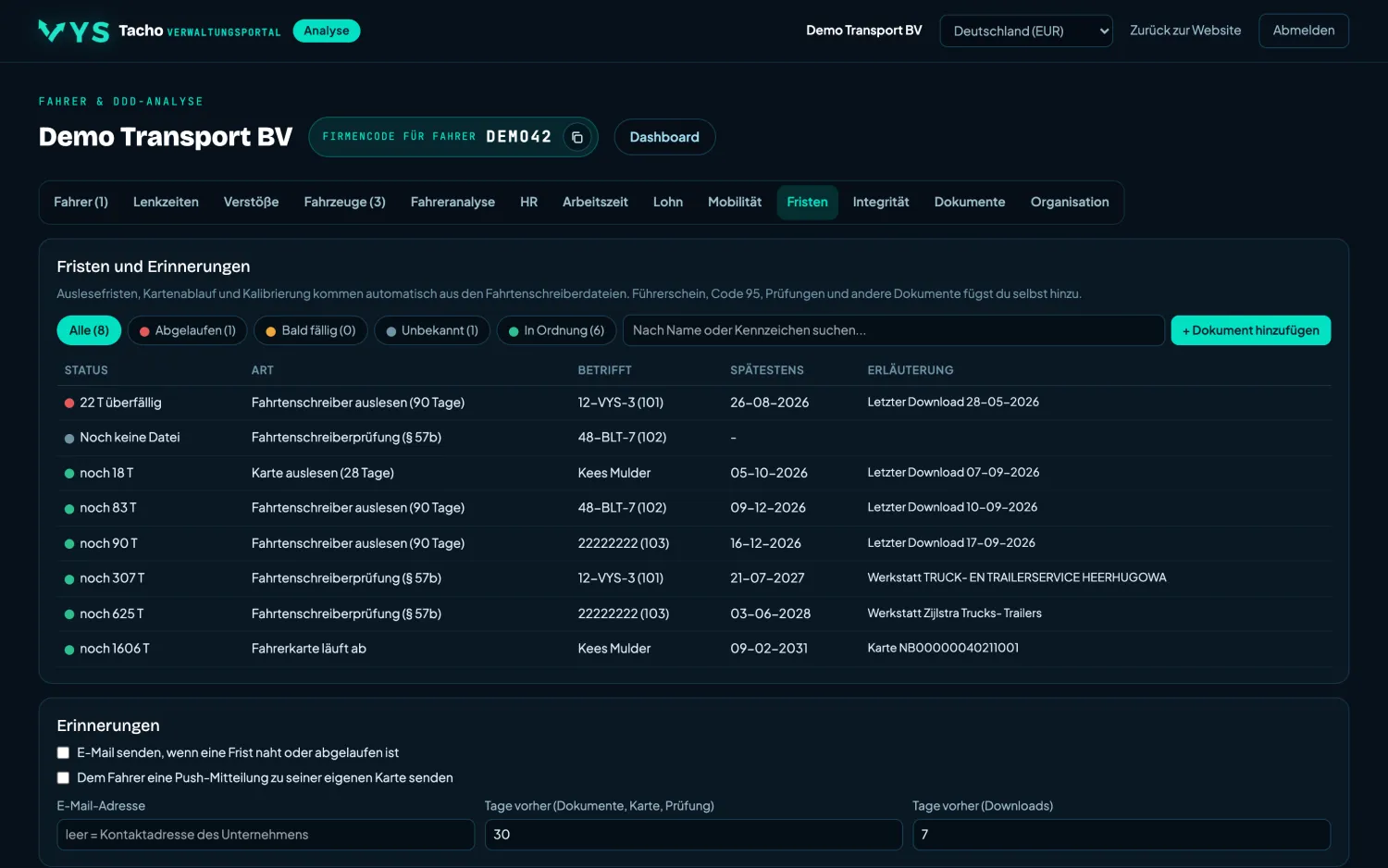
Task: Open the Deutschland (EUR) country dropdown
Action: (x=1026, y=31)
